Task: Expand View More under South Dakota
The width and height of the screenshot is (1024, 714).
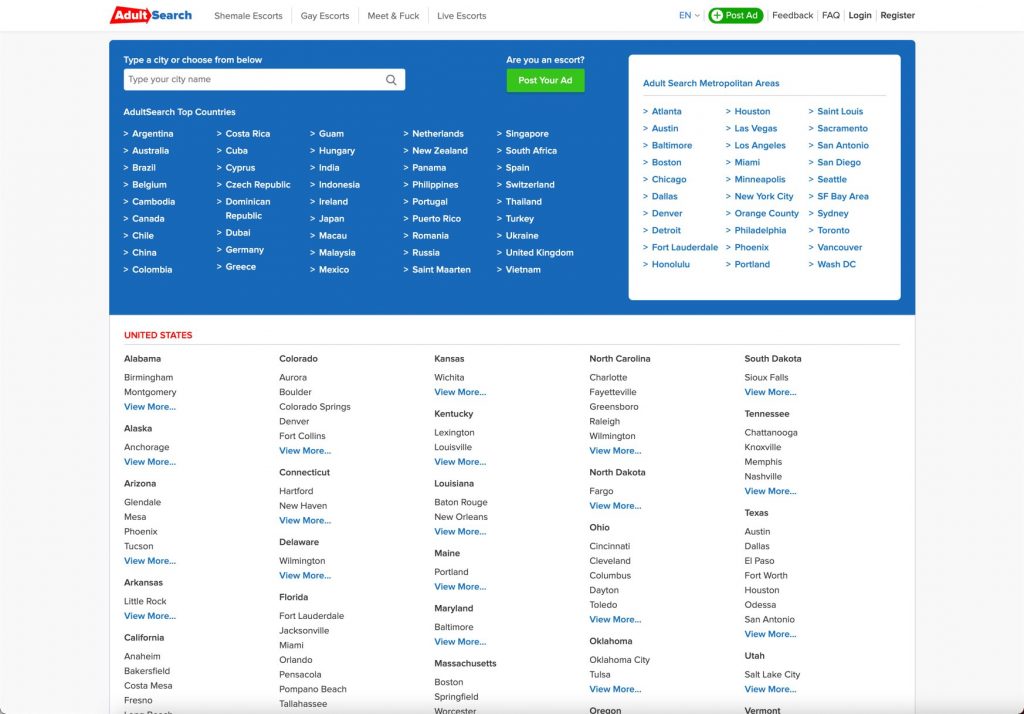Action: pos(770,392)
